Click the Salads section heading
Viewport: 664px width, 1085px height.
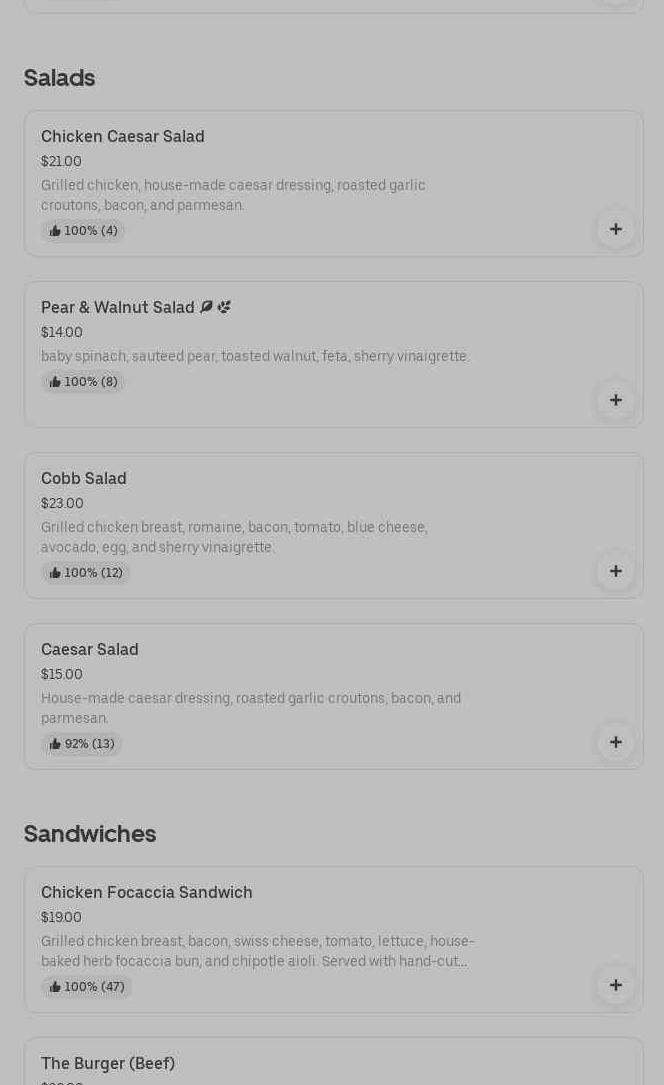tap(59, 78)
